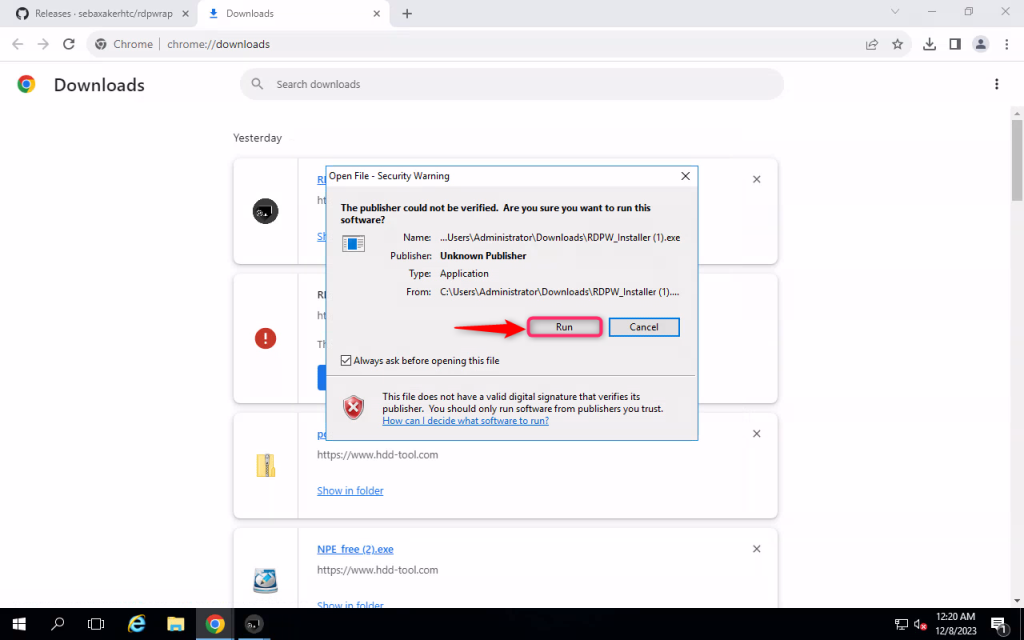Open the Downloads search icon
Image resolution: width=1024 pixels, height=640 pixels.
(x=257, y=84)
